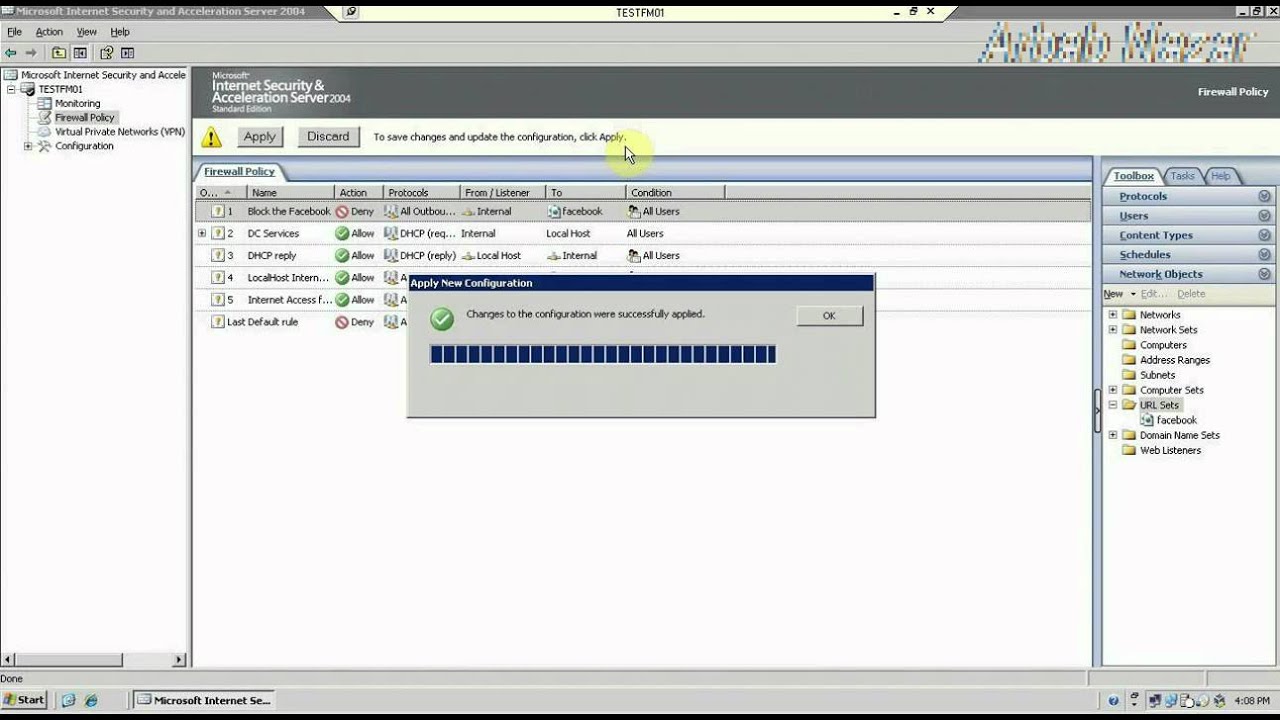Click the Address Ranges folder icon

tap(1129, 360)
